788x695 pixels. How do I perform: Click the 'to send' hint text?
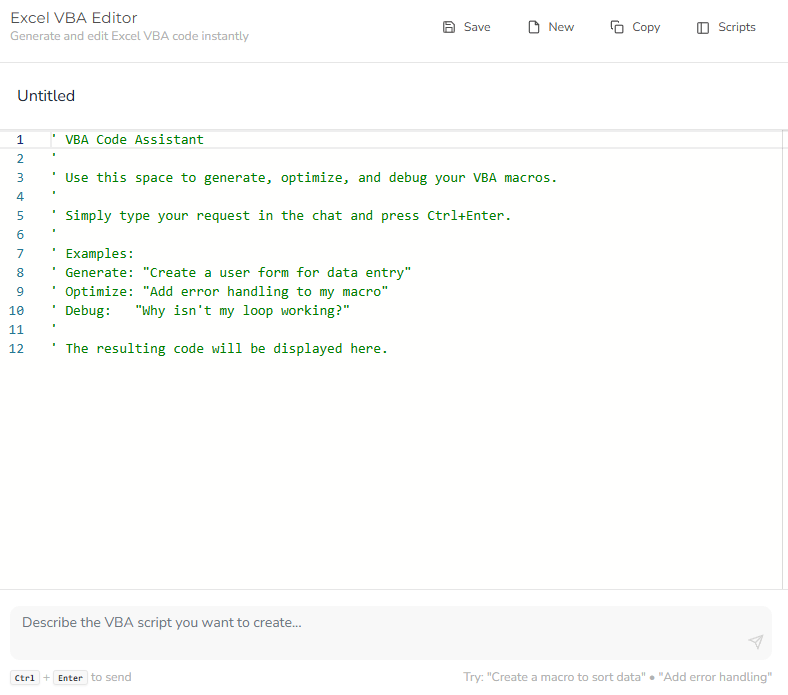(x=111, y=677)
